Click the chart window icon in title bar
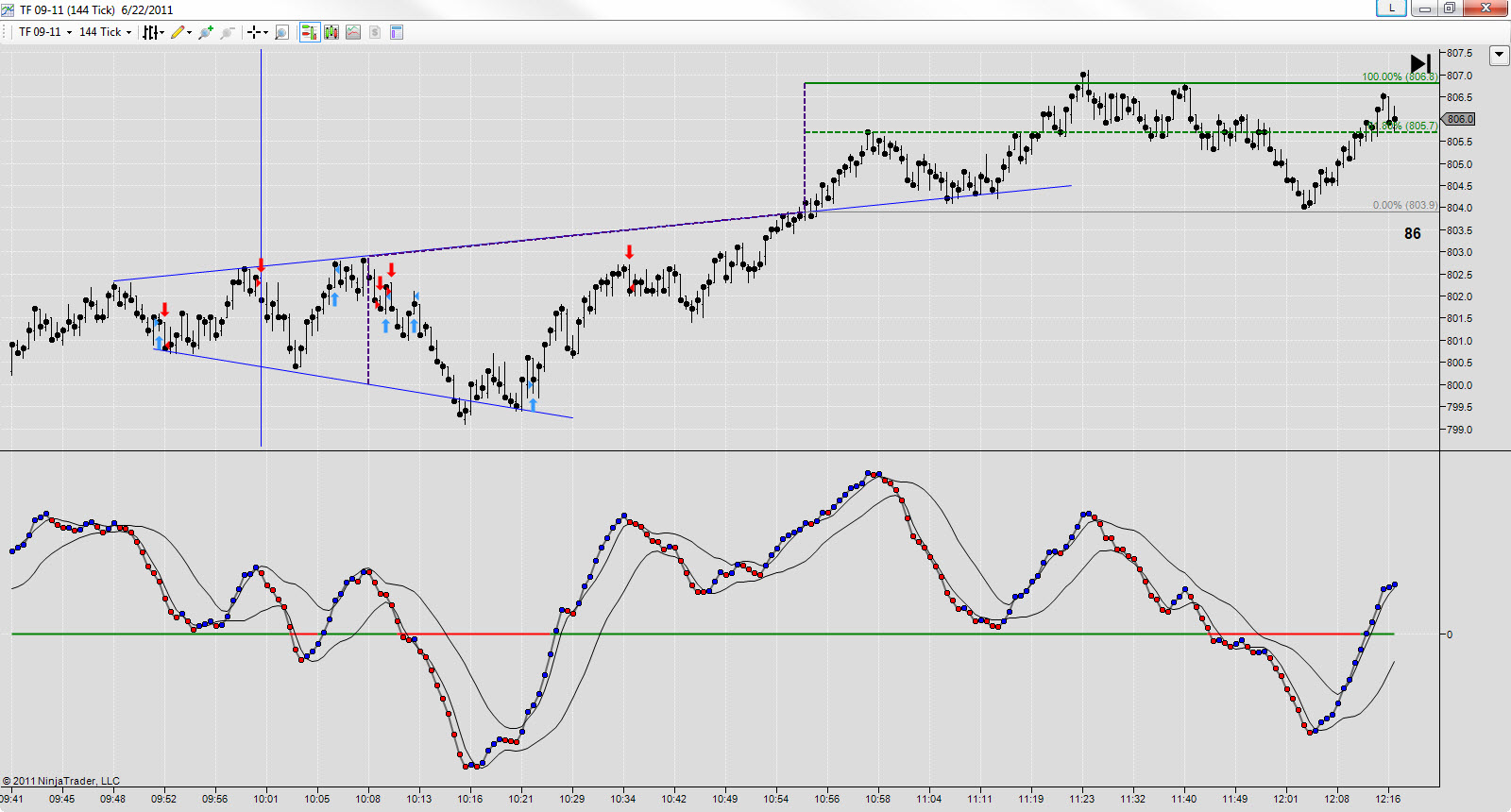The height and width of the screenshot is (812, 1511). (x=8, y=9)
